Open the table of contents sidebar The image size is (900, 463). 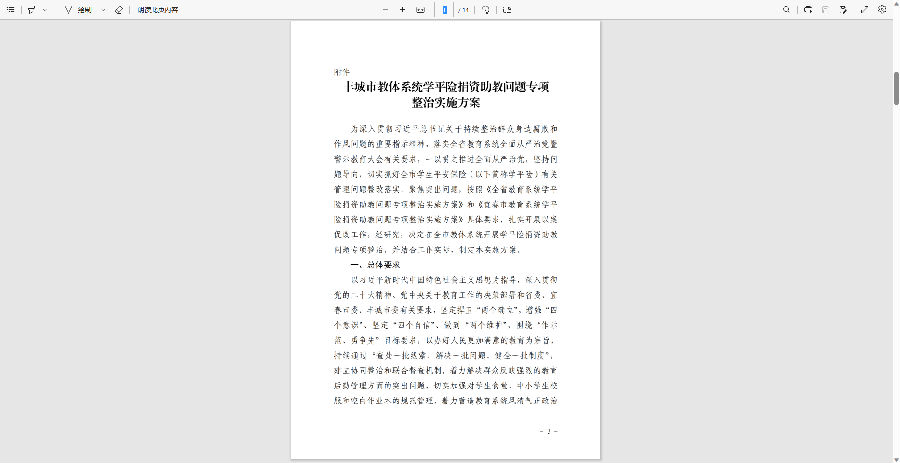point(10,10)
